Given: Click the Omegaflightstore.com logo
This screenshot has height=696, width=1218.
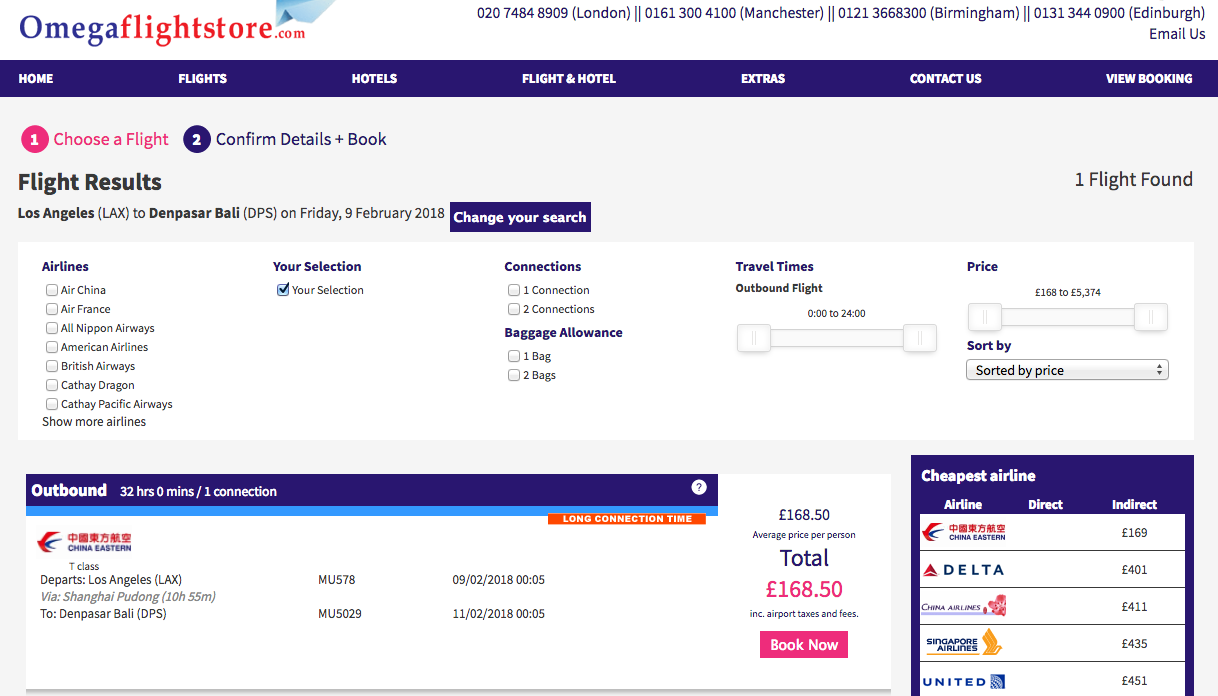Looking at the screenshot, I should [x=178, y=24].
